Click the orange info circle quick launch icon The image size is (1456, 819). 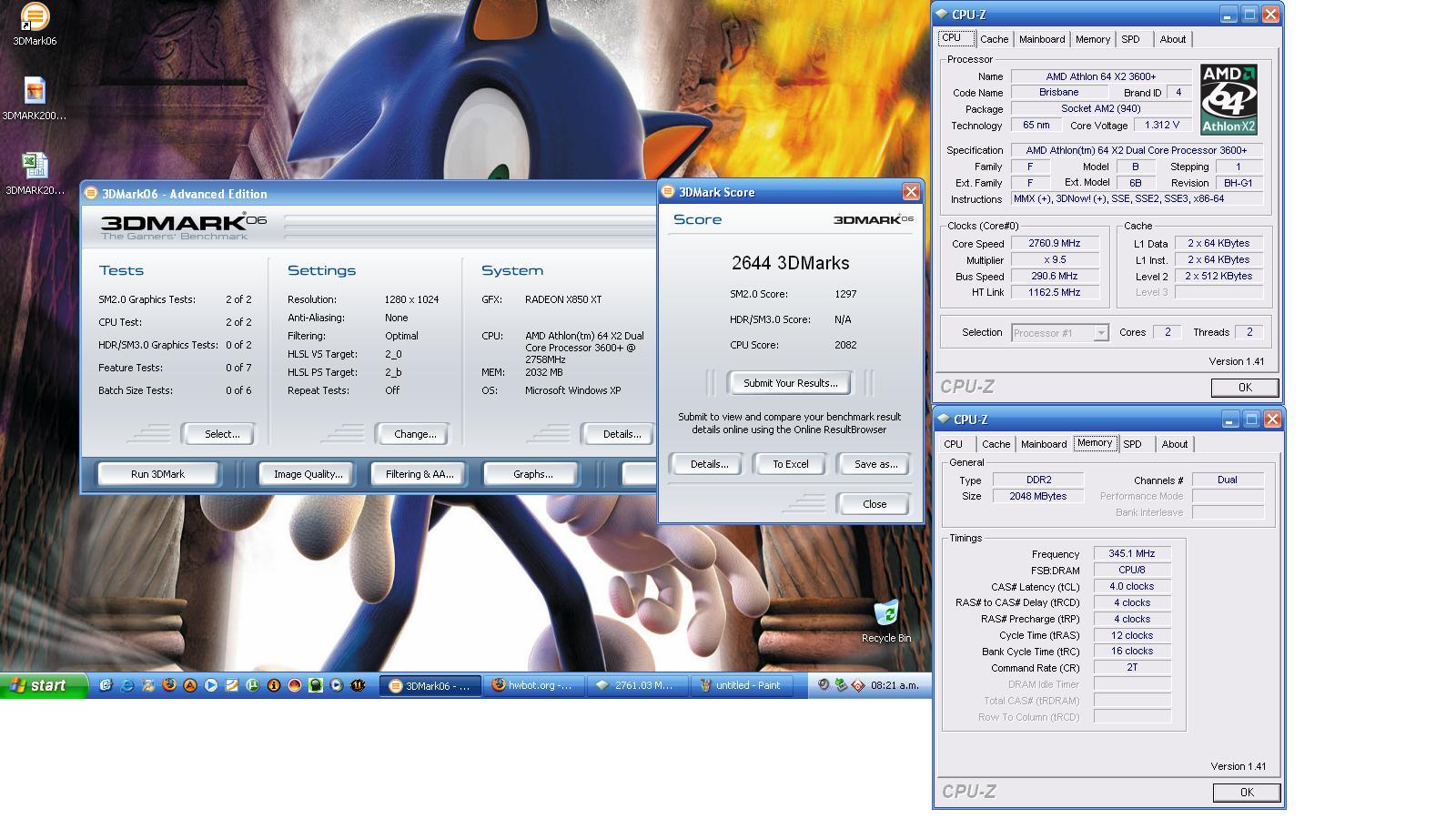pyautogui.click(x=274, y=685)
